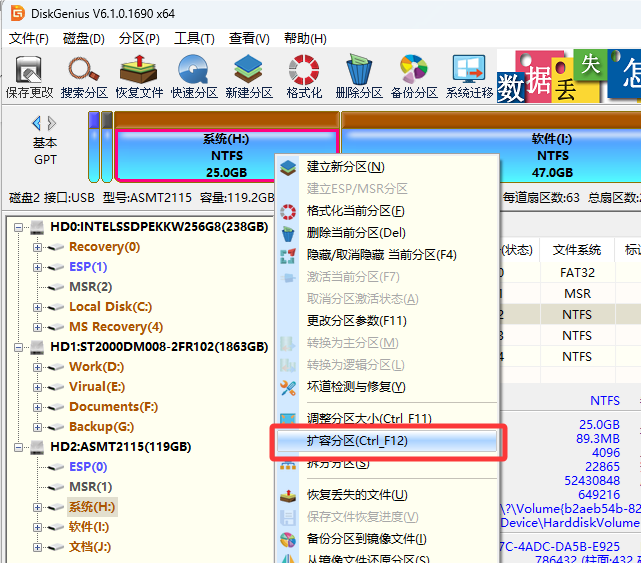Screen dimensions: 641x563
Task: Open the 工具(T) menu
Action: [194, 38]
